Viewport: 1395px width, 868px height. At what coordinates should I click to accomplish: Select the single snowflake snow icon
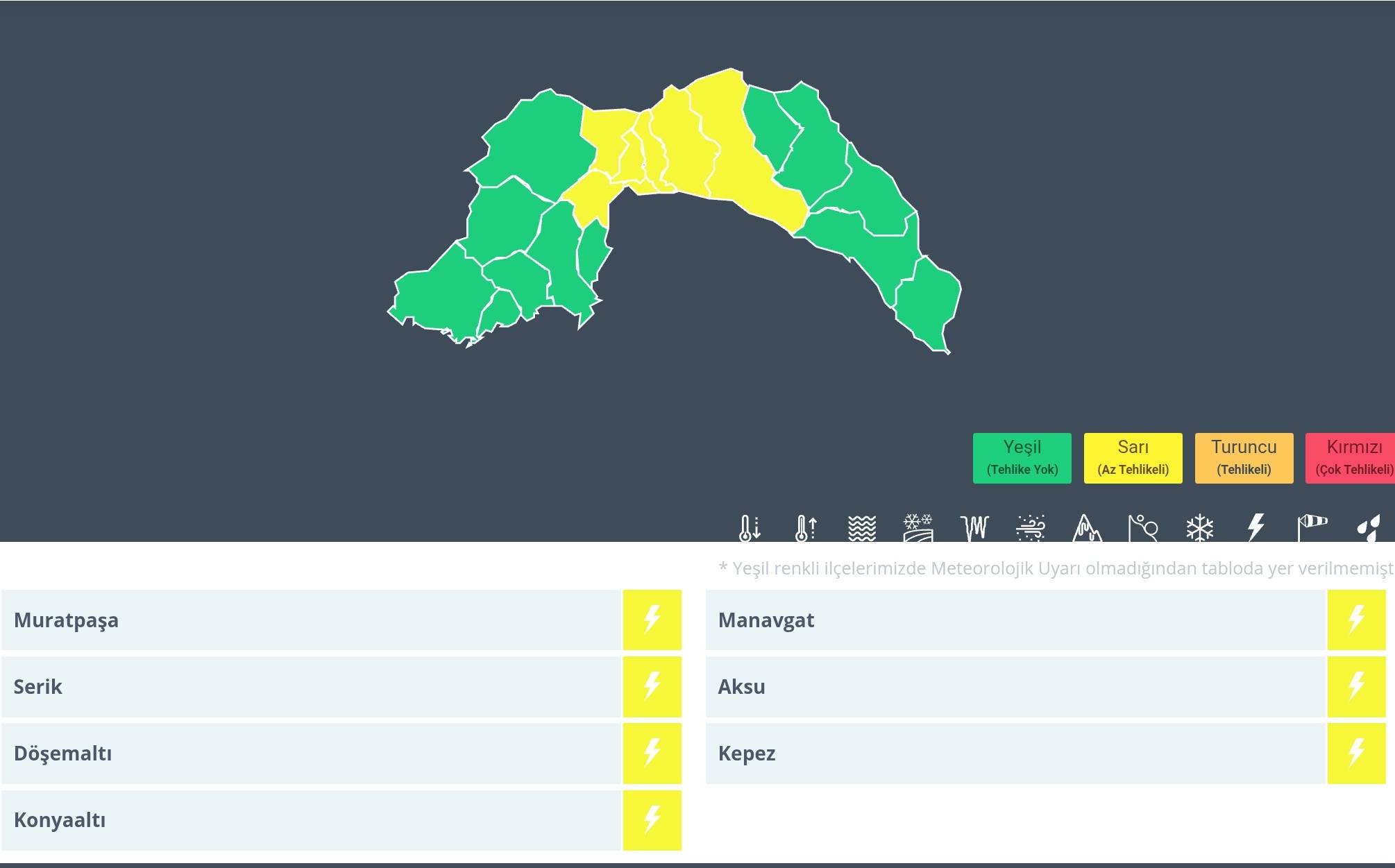coord(1199,527)
